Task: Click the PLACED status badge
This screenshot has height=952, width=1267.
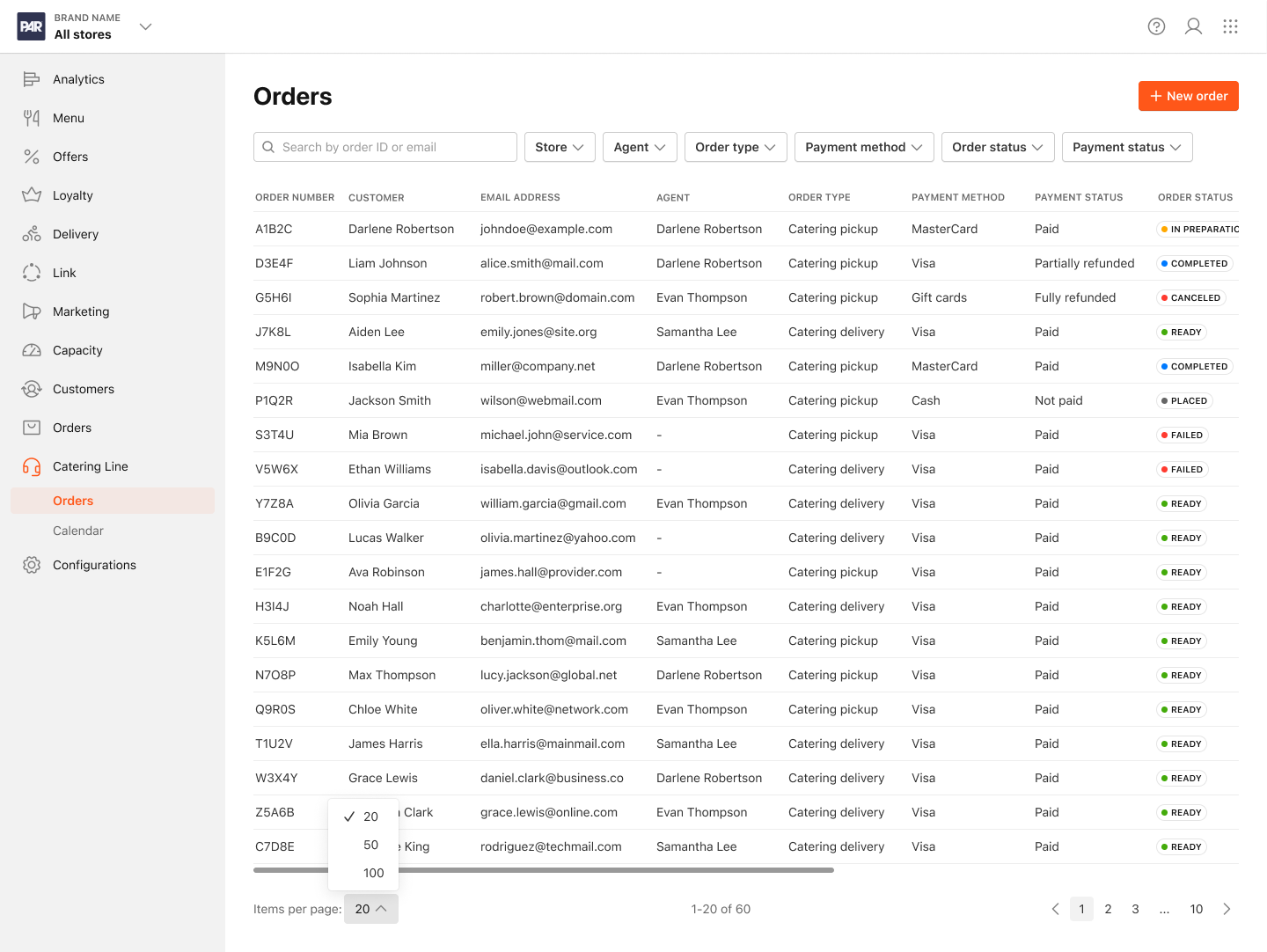Action: (1184, 400)
